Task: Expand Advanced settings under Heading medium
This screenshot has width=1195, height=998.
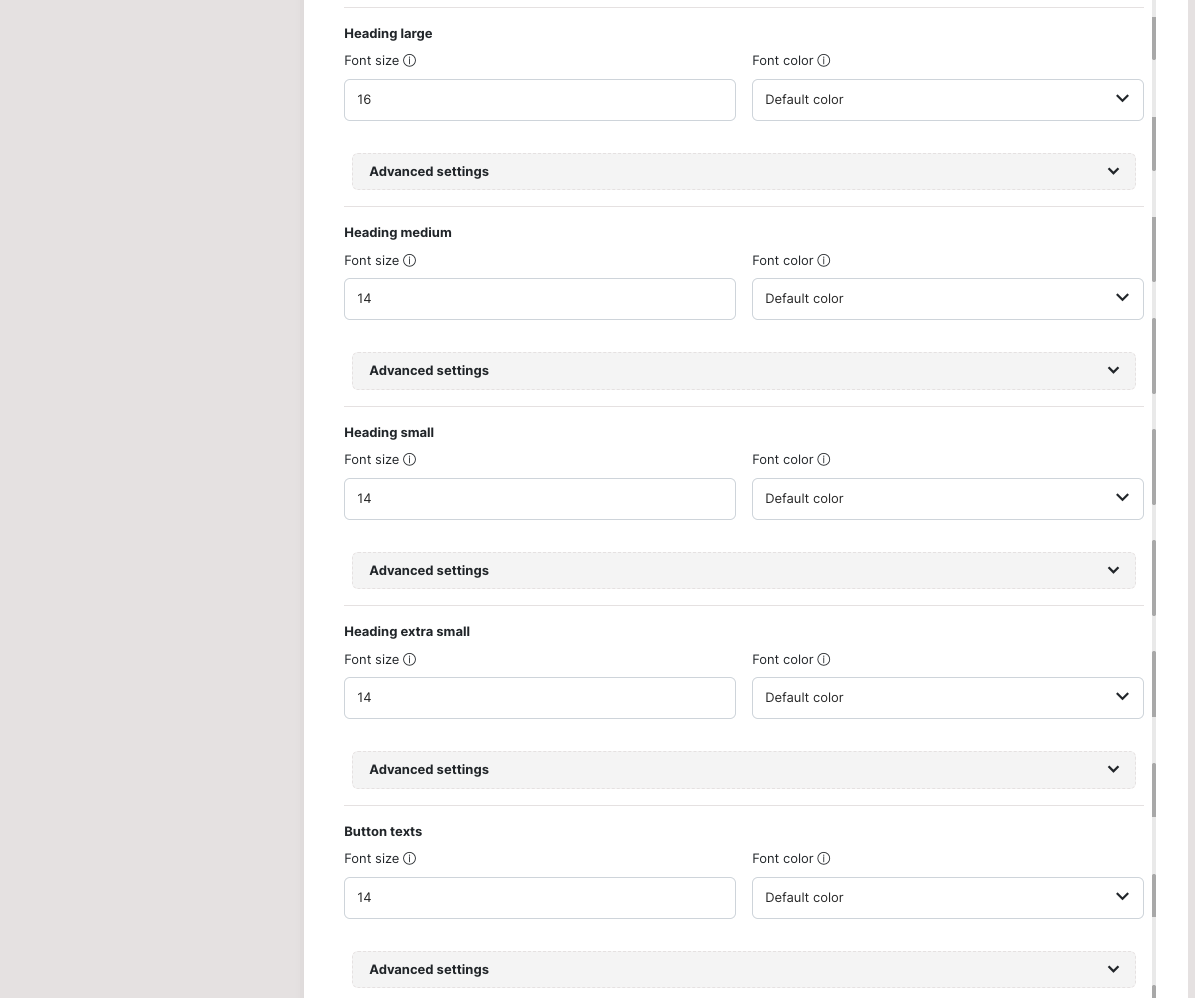Action: pos(743,371)
